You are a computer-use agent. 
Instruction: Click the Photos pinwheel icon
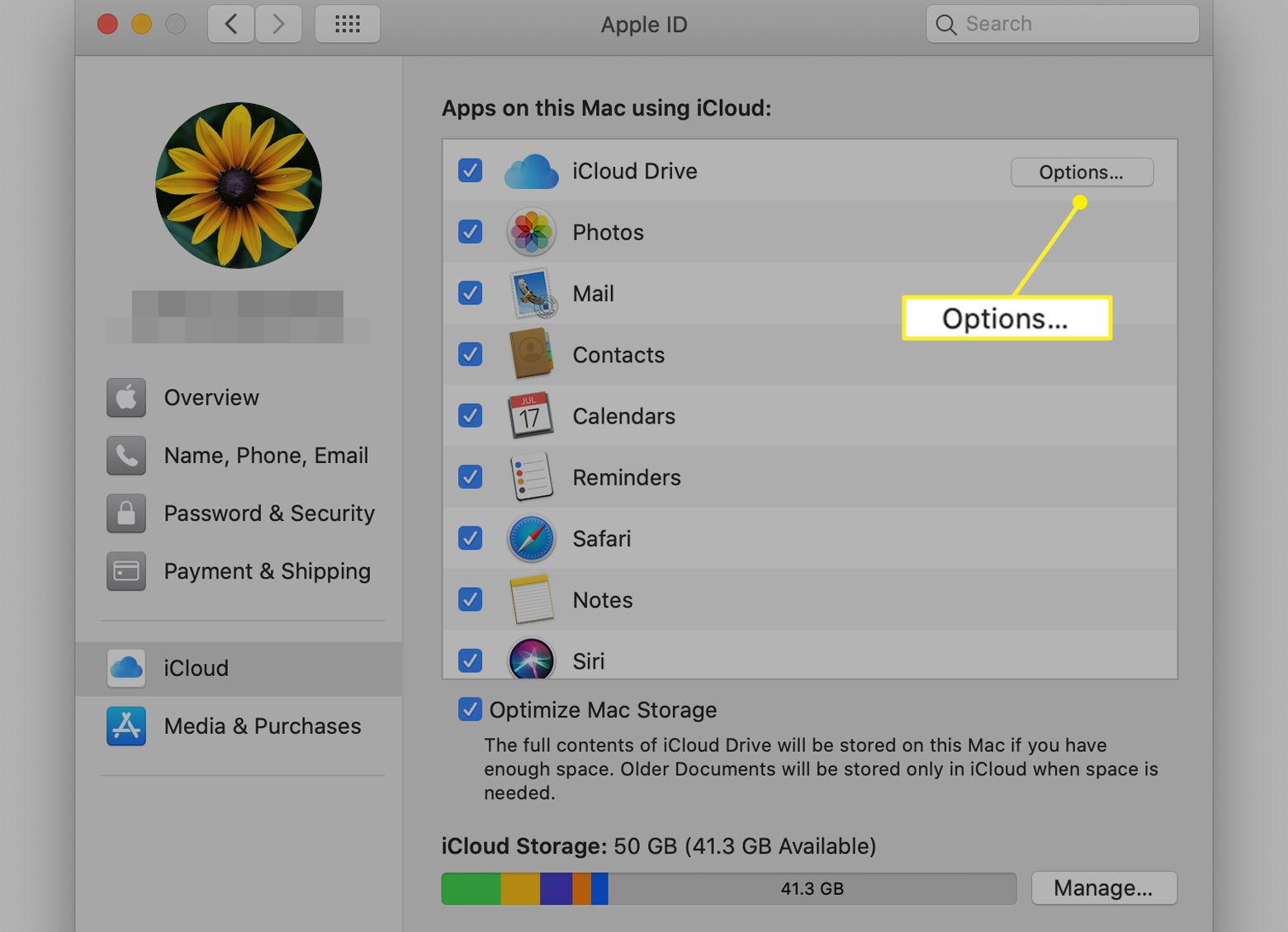531,232
